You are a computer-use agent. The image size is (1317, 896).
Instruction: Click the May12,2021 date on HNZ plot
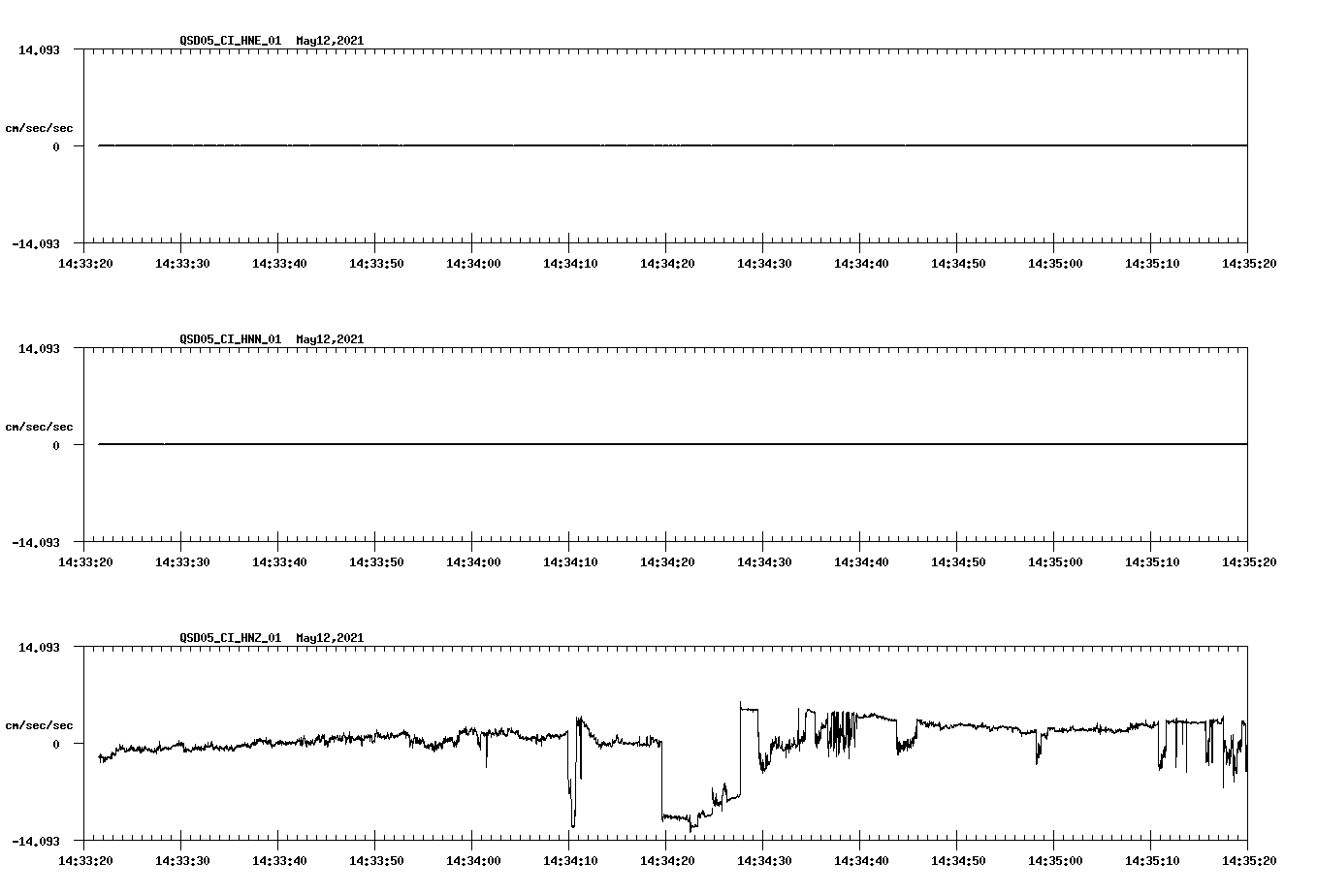click(329, 638)
